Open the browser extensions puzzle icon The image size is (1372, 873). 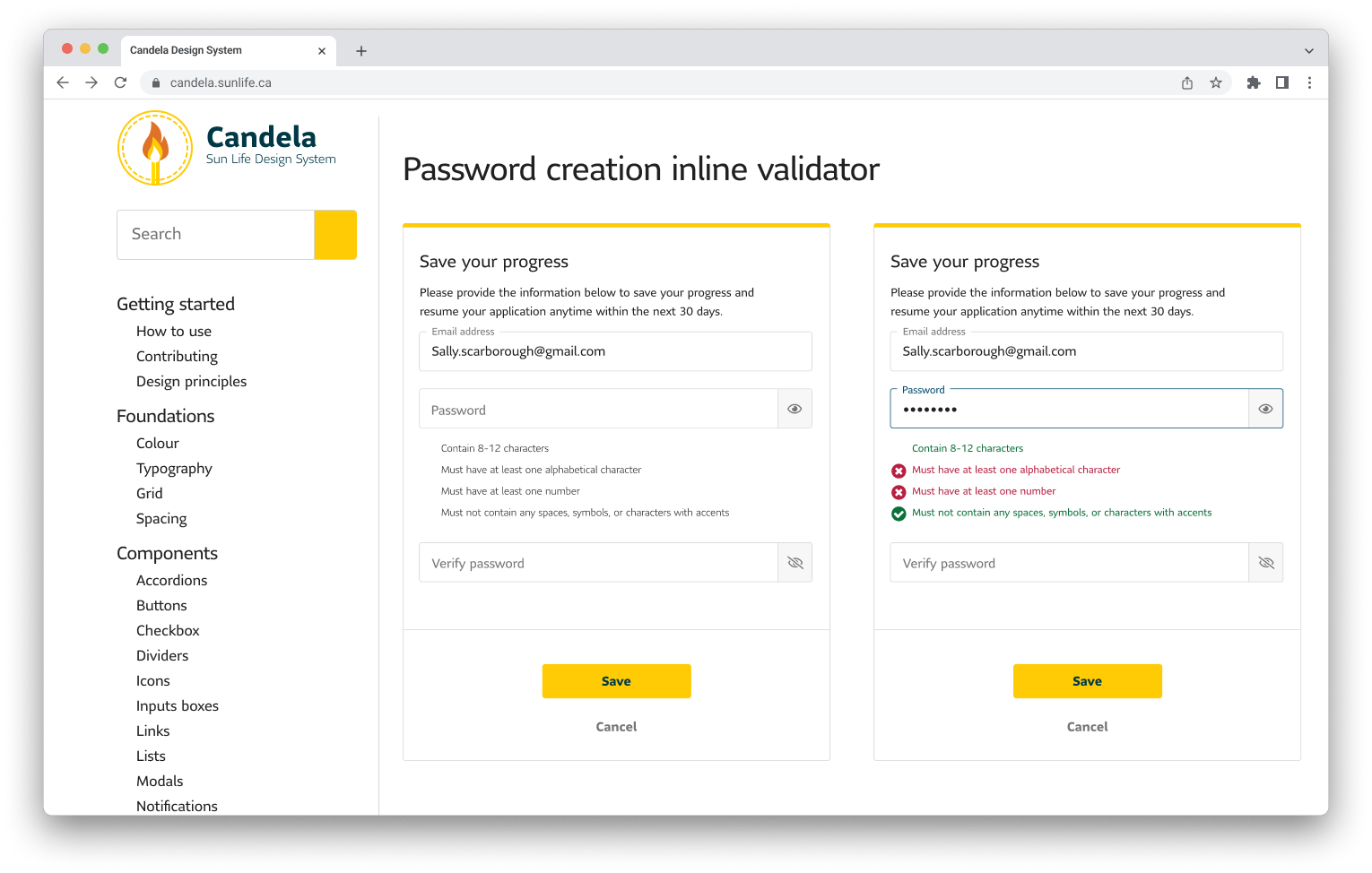pyautogui.click(x=1254, y=82)
